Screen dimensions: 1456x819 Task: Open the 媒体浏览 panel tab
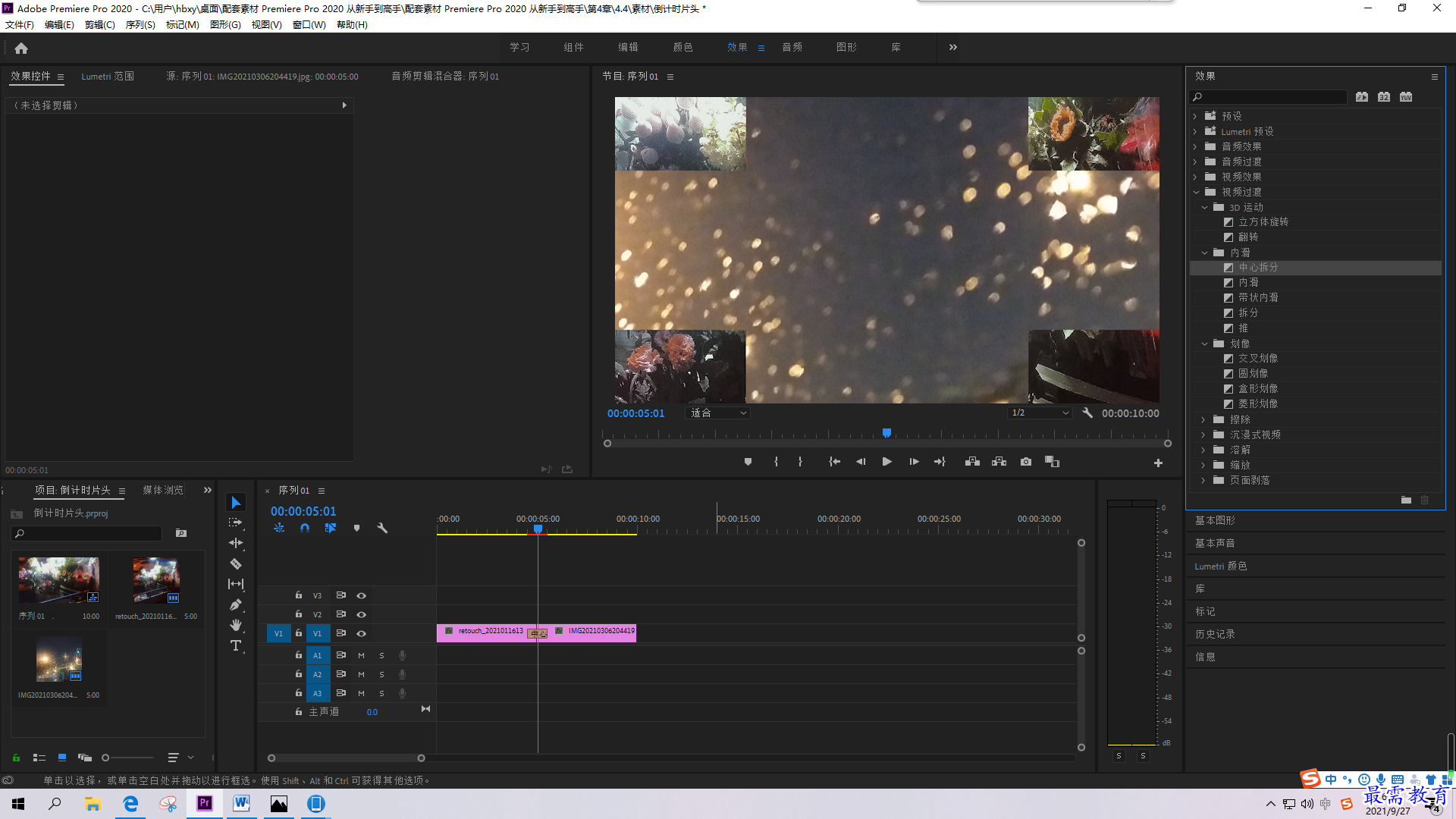pos(163,491)
